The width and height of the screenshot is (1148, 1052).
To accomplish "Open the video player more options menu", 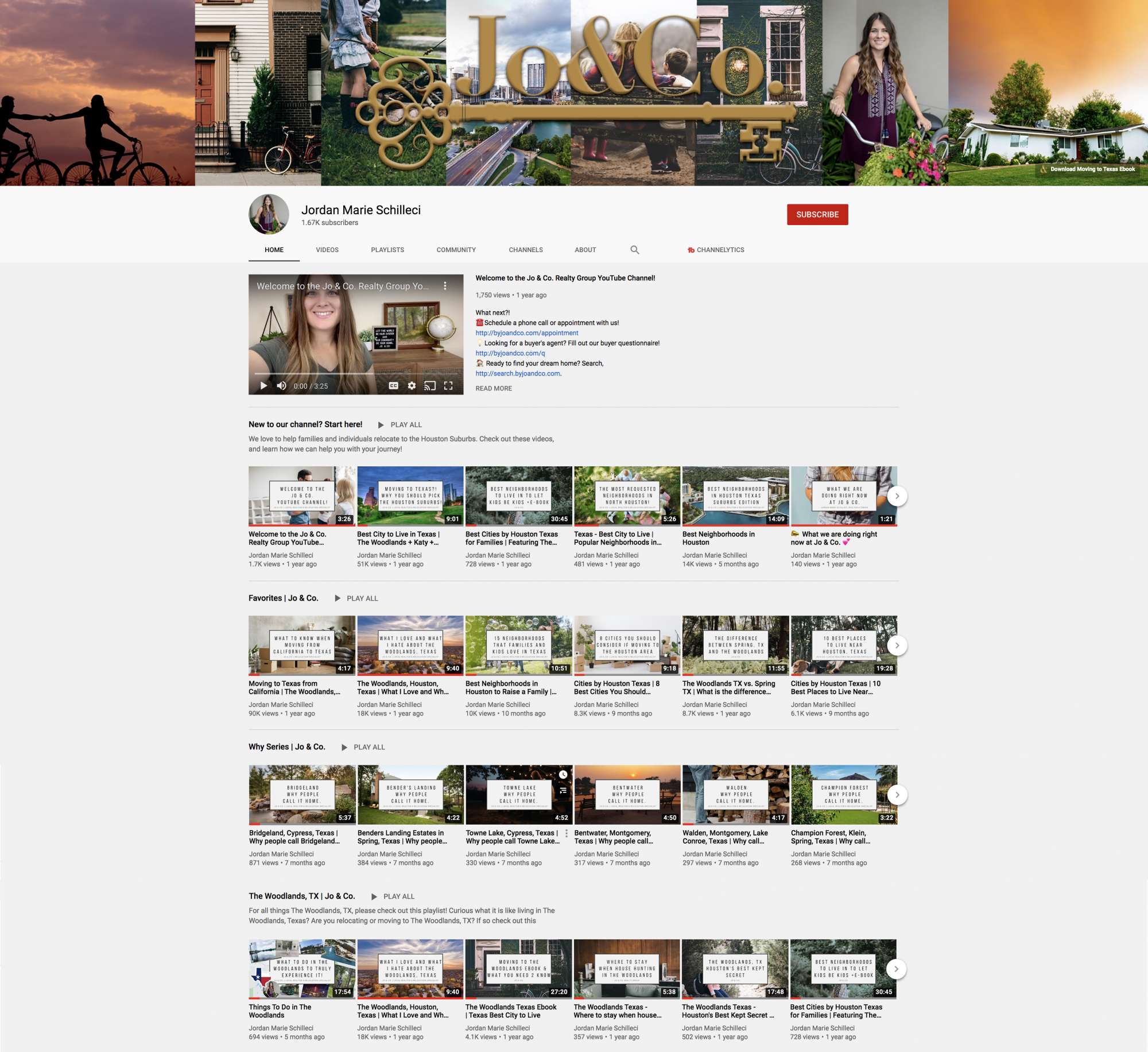I will click(445, 286).
